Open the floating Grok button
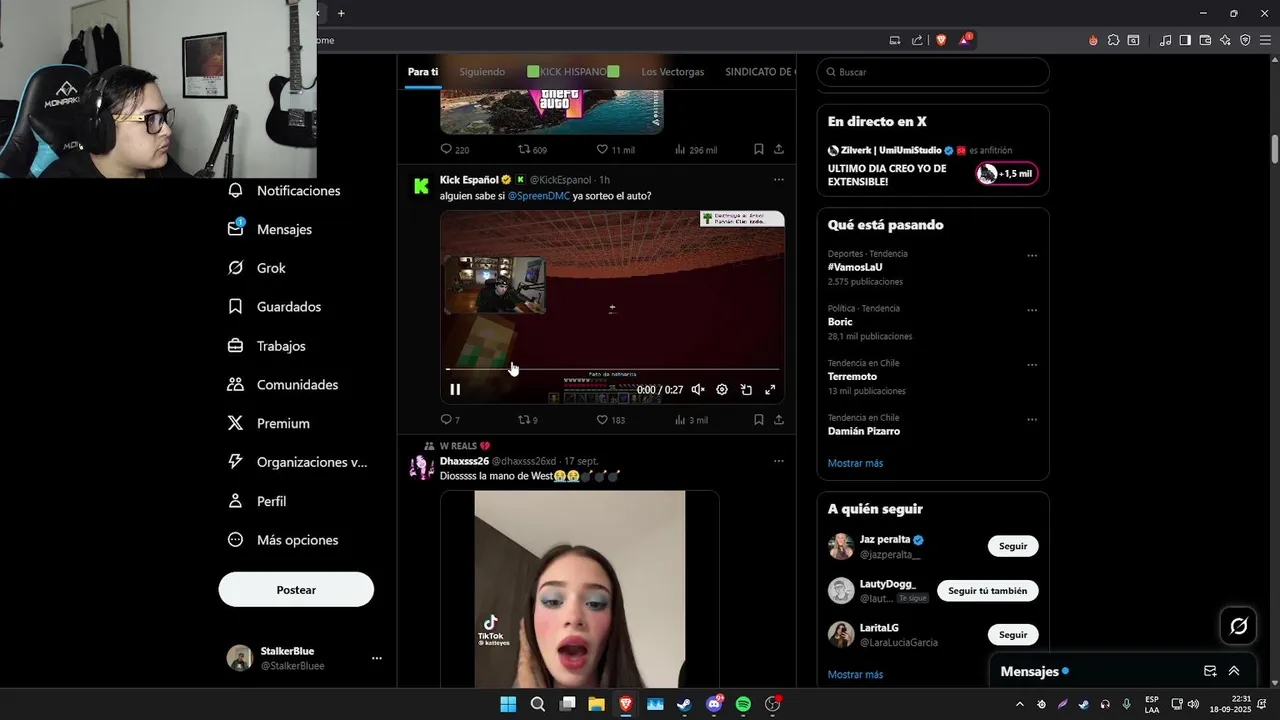 (x=1238, y=626)
